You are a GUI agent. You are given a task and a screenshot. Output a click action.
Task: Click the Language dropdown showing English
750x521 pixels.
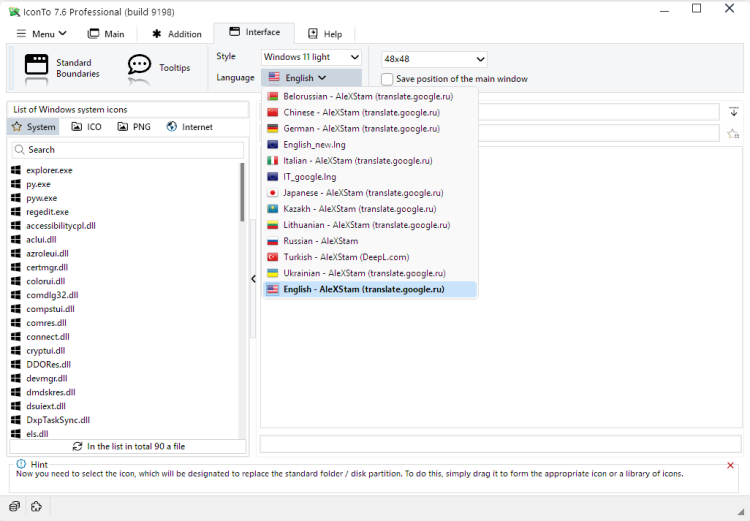310,77
